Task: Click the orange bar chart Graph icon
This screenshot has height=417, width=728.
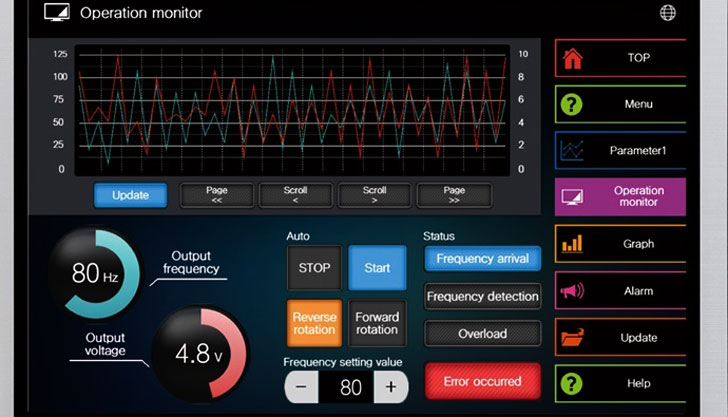Action: tap(573, 244)
